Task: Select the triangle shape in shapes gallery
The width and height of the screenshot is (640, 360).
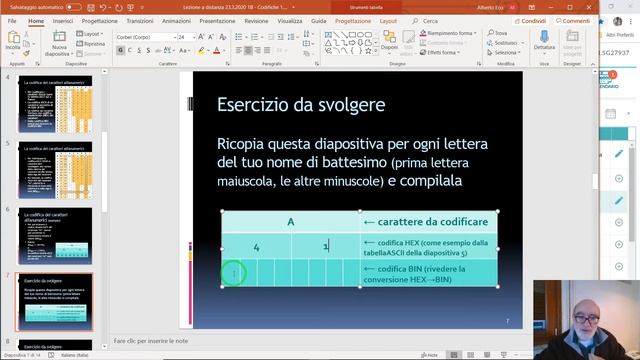Action: 328,43
